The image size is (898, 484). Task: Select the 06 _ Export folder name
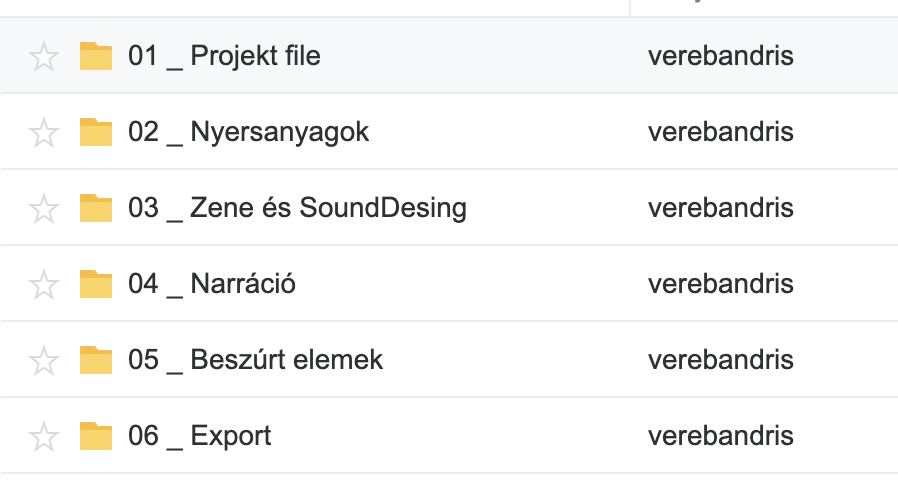[x=199, y=436]
